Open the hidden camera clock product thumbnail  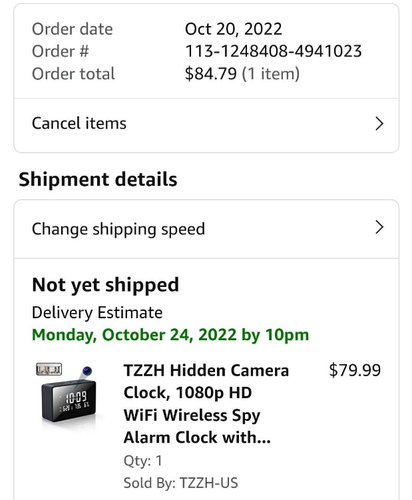pos(69,393)
